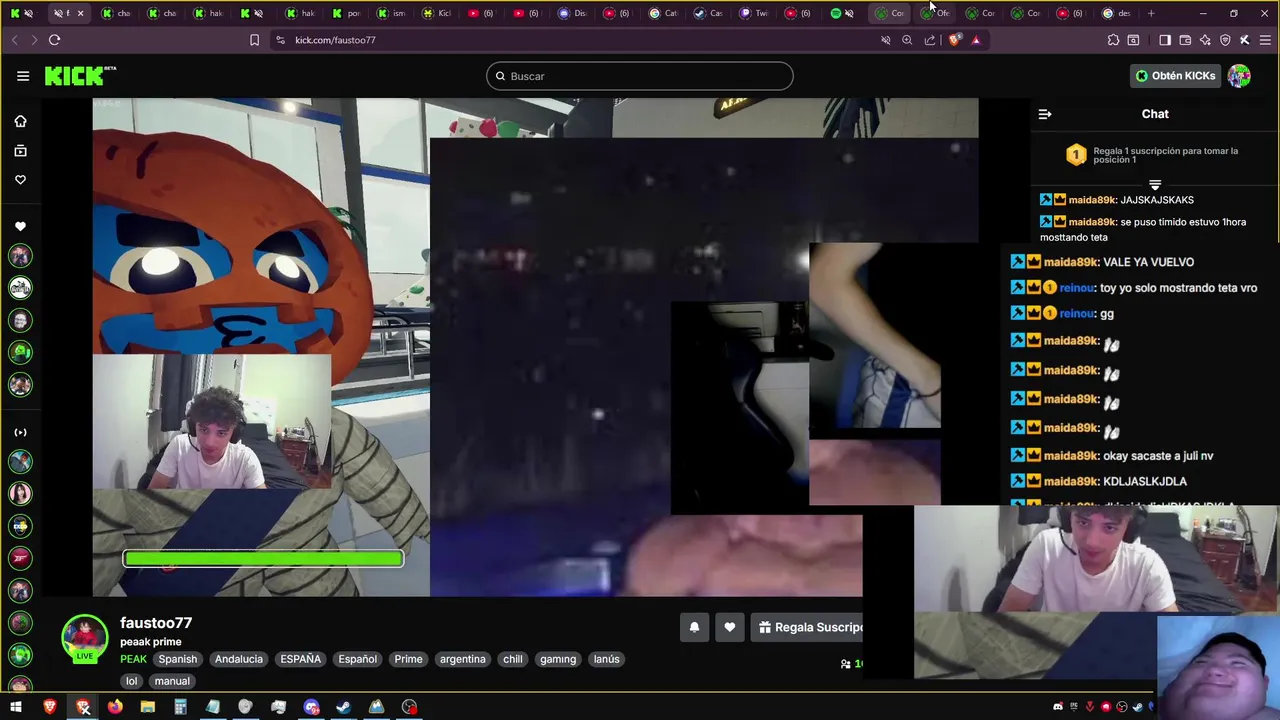Open a new browser tab

[x=1151, y=13]
